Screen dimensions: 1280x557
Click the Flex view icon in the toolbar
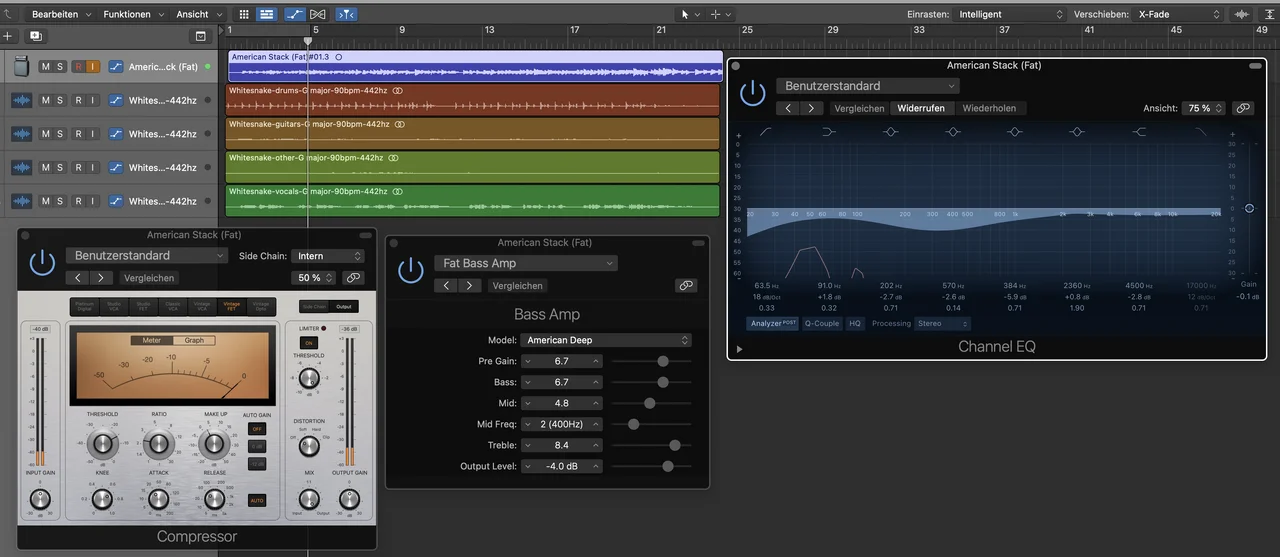(318, 15)
